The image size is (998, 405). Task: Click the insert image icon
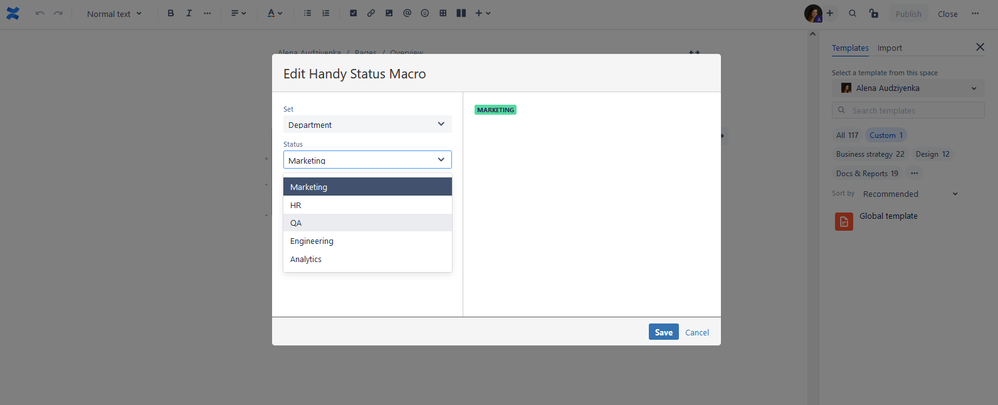(x=389, y=13)
